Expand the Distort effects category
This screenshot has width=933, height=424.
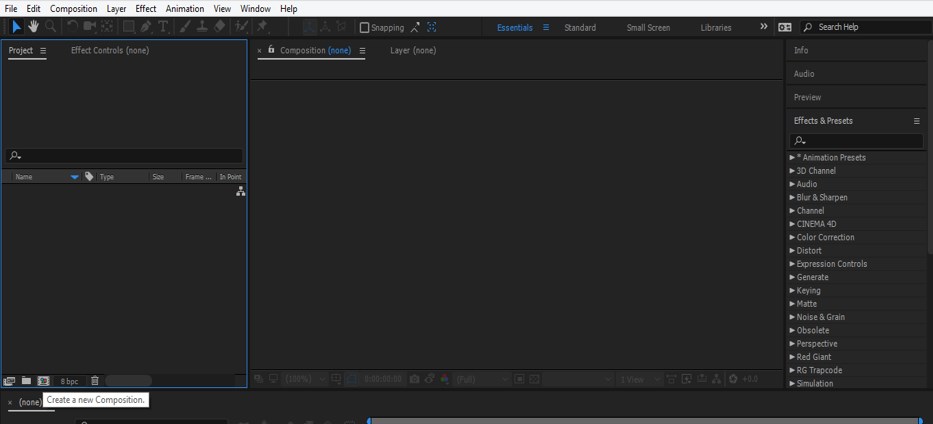[x=792, y=250]
